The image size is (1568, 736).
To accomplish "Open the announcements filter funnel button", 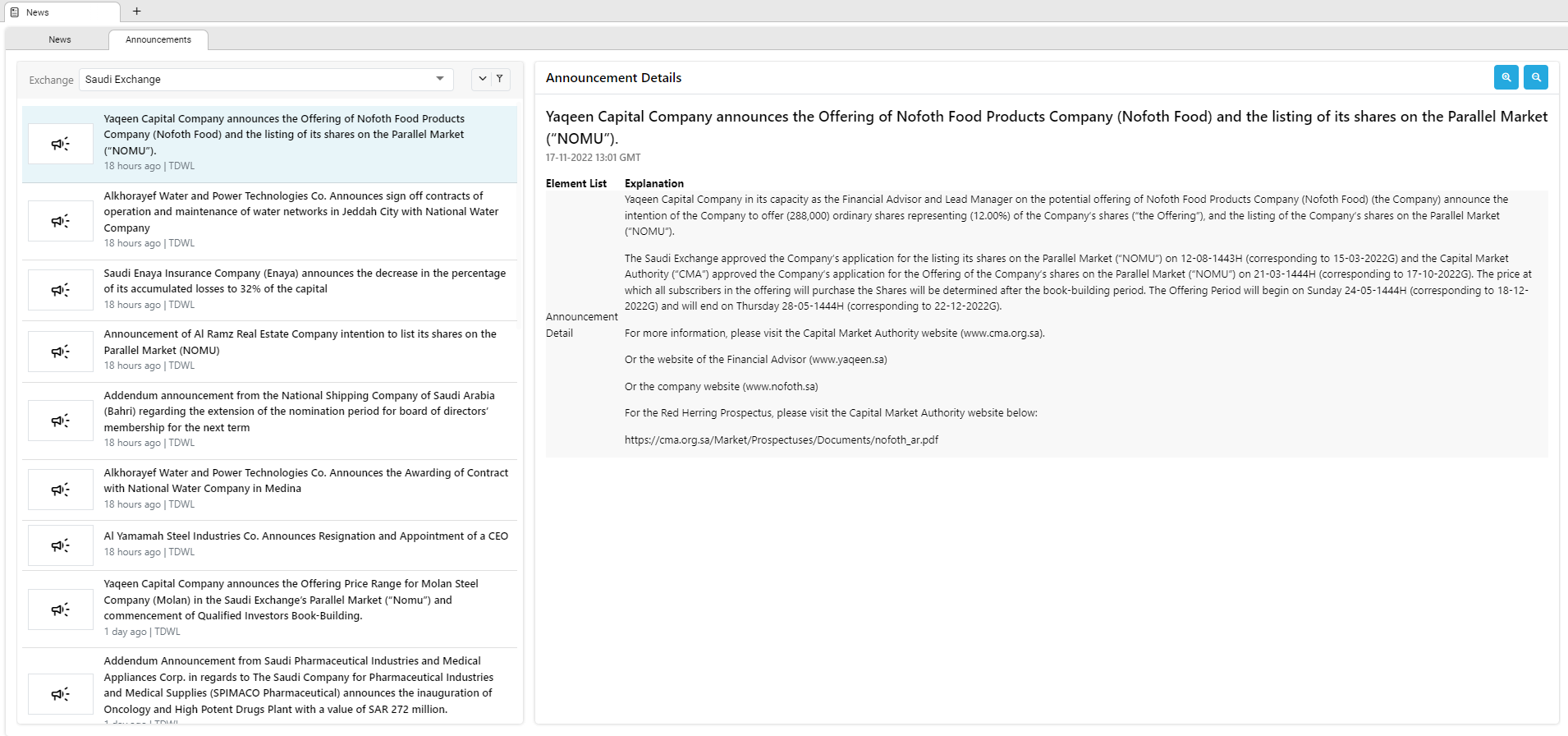I will coord(499,79).
